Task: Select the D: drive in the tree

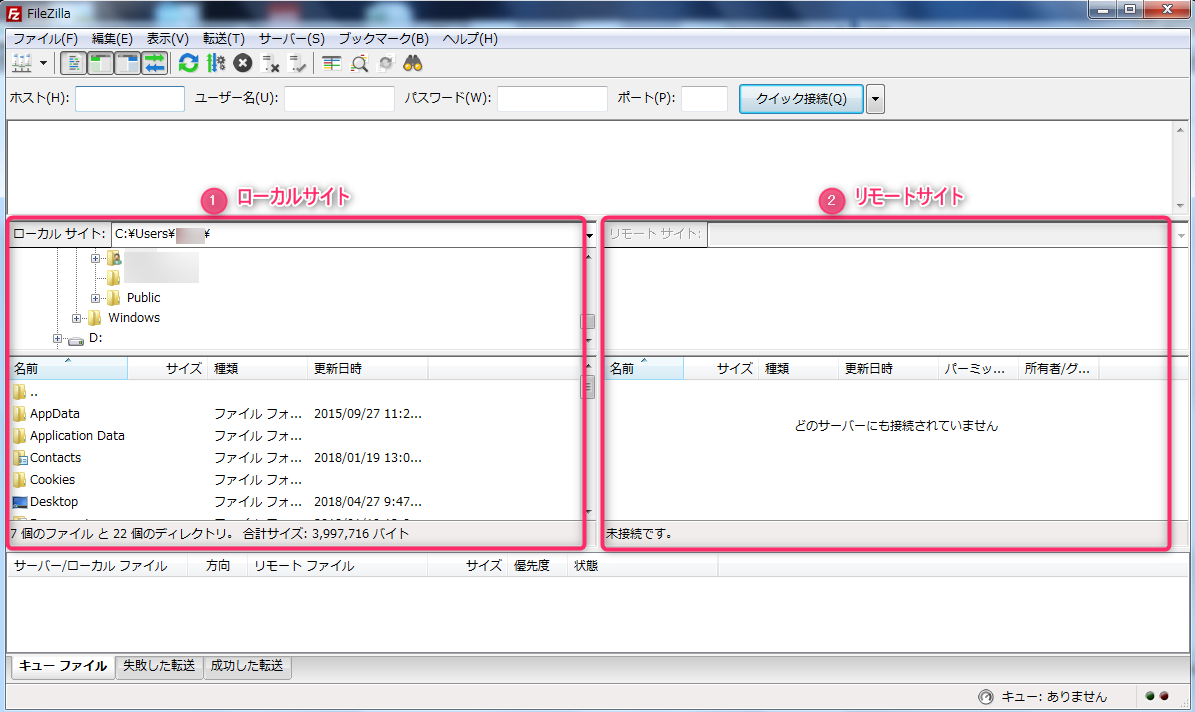Action: tap(95, 338)
